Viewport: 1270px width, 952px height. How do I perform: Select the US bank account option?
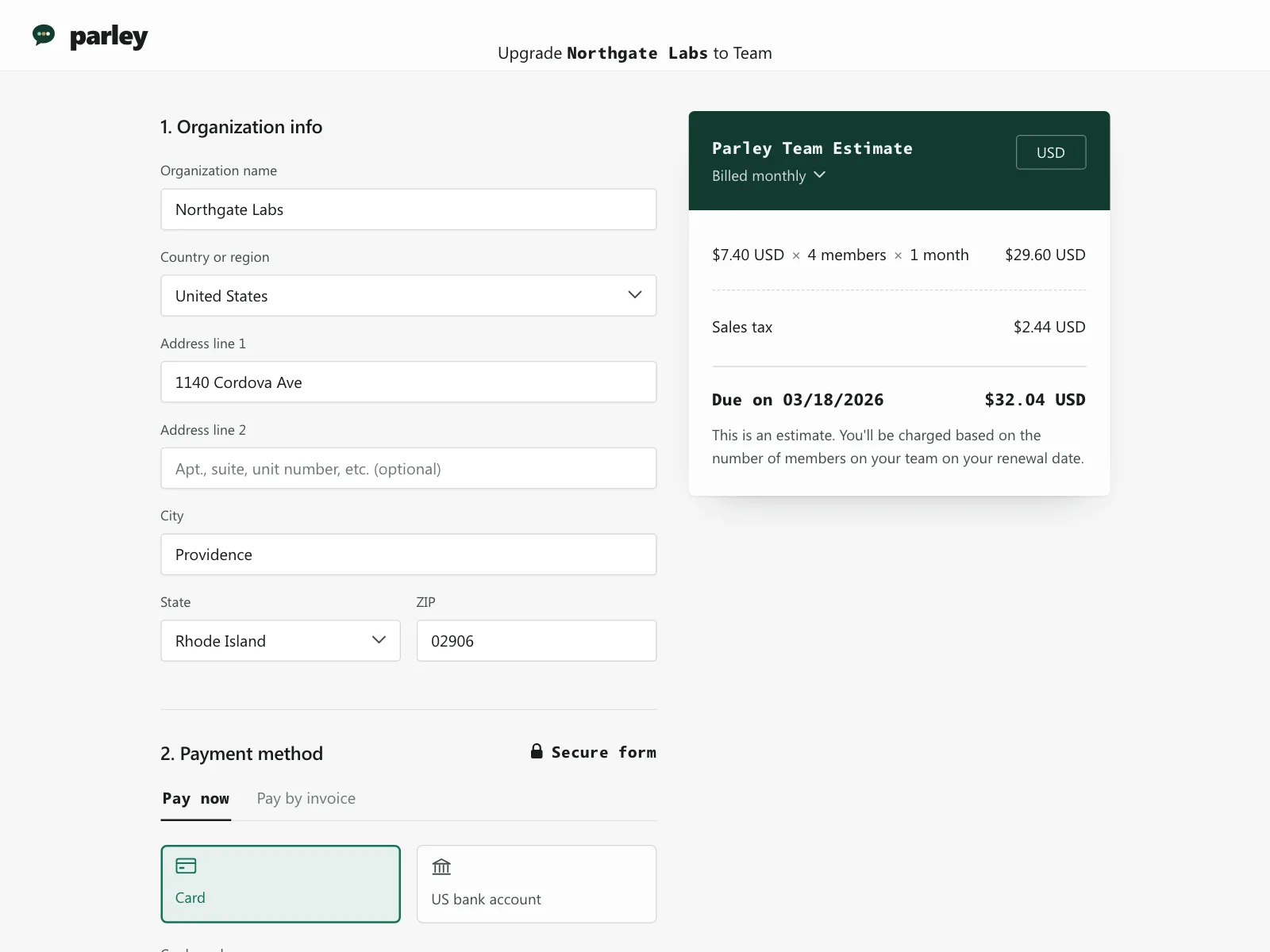[537, 884]
